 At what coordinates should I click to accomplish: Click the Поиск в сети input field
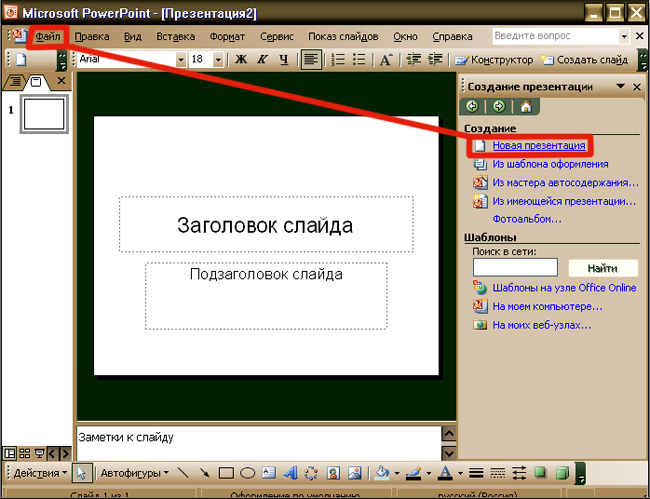point(515,267)
